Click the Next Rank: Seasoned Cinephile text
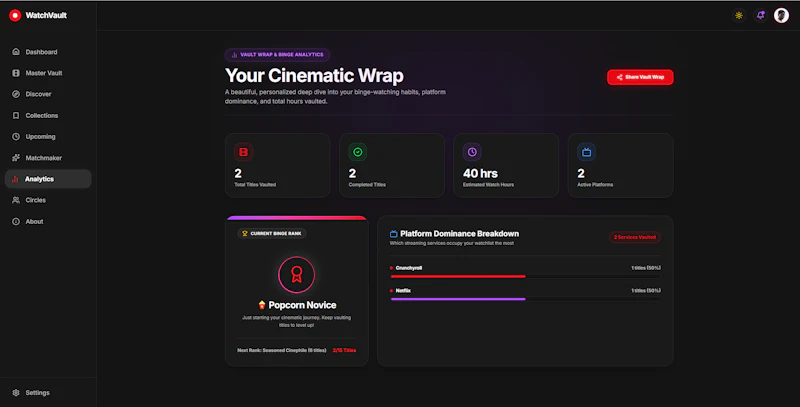Image resolution: width=800 pixels, height=407 pixels. (282, 350)
